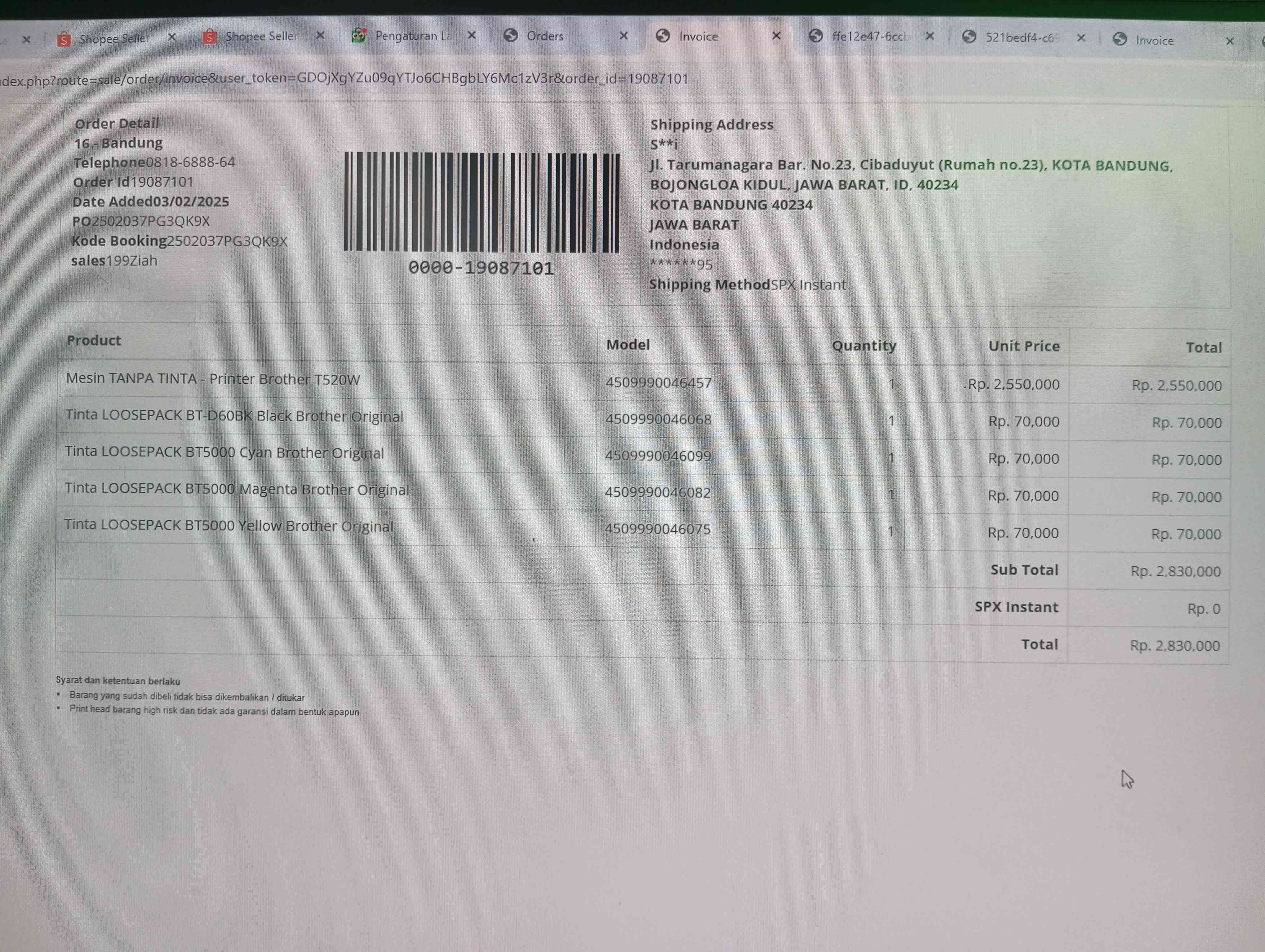This screenshot has width=1265, height=952.
Task: Click globe icon on Orders tab
Action: coord(511,35)
